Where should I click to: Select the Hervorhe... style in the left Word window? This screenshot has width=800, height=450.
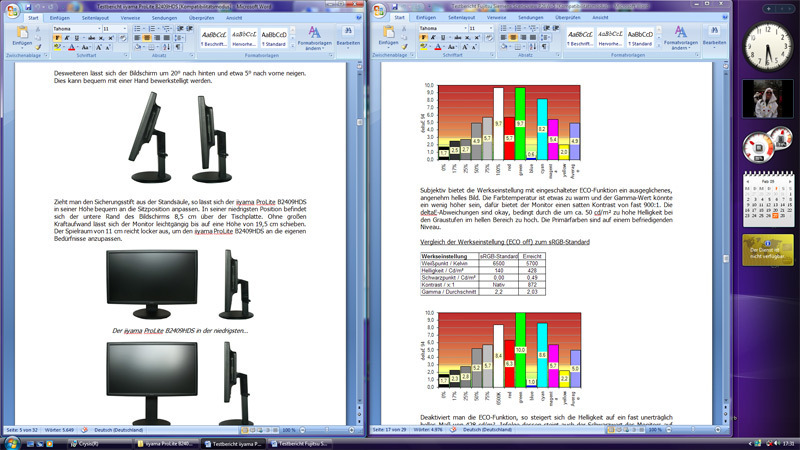coord(244,37)
